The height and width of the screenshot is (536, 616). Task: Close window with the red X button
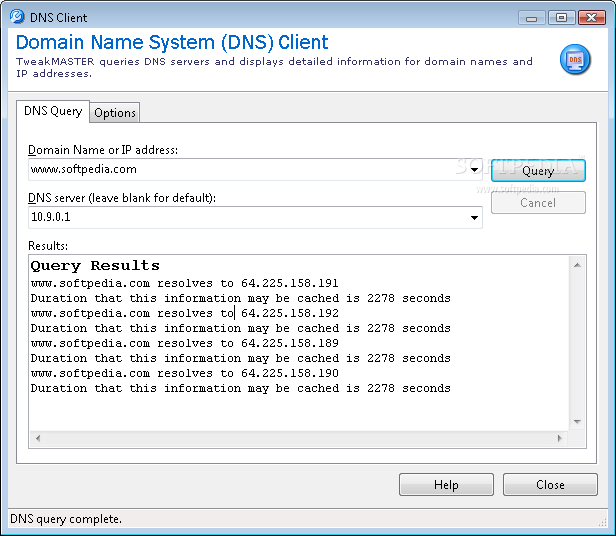(x=591, y=18)
